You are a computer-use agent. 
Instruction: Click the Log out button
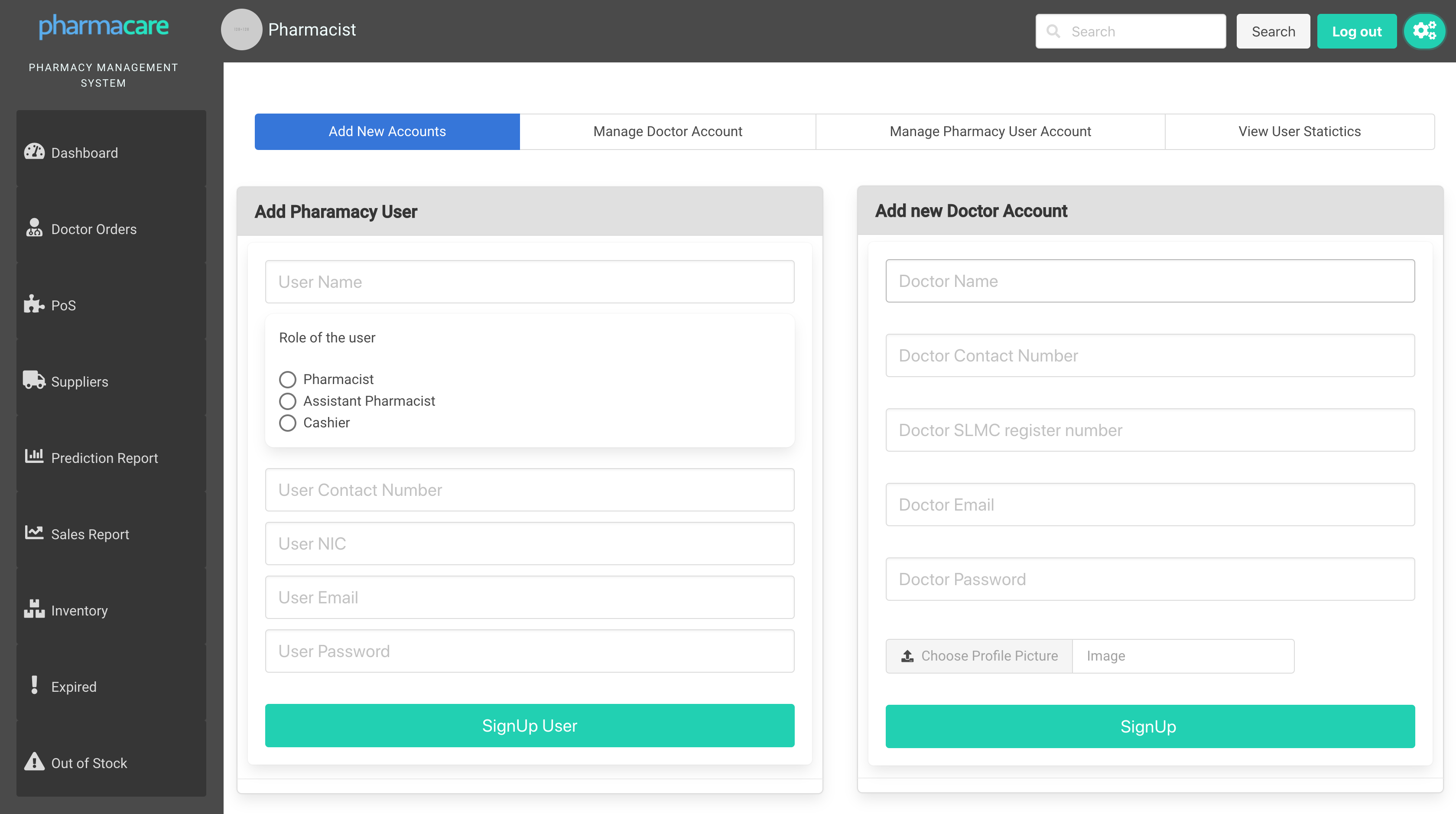tap(1356, 31)
